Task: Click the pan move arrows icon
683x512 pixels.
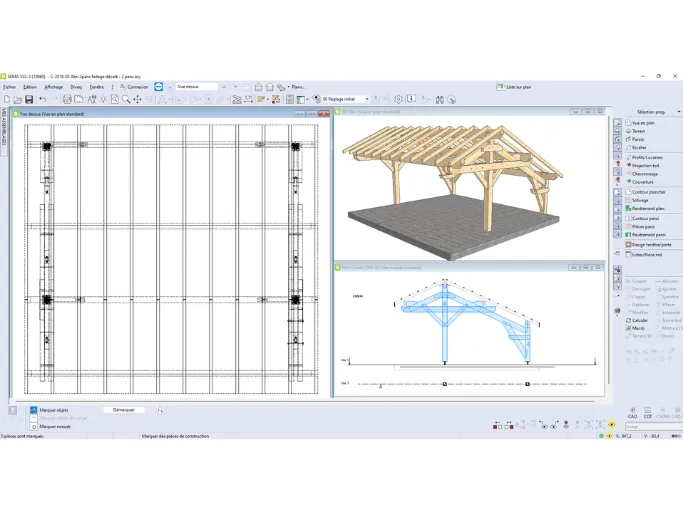Action: pyautogui.click(x=137, y=99)
